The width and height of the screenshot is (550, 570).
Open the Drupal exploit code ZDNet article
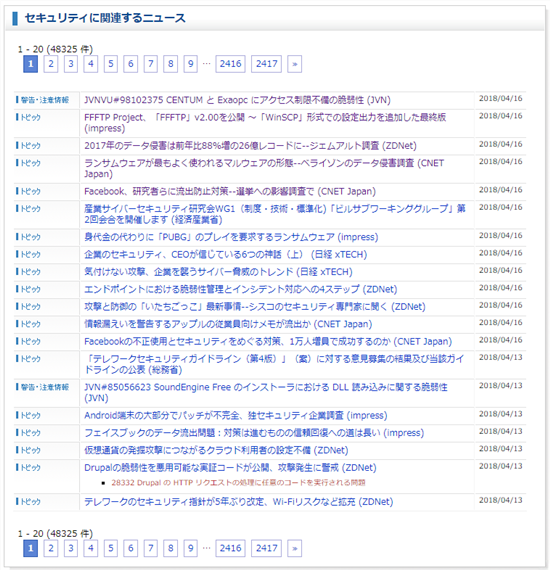(x=230, y=467)
